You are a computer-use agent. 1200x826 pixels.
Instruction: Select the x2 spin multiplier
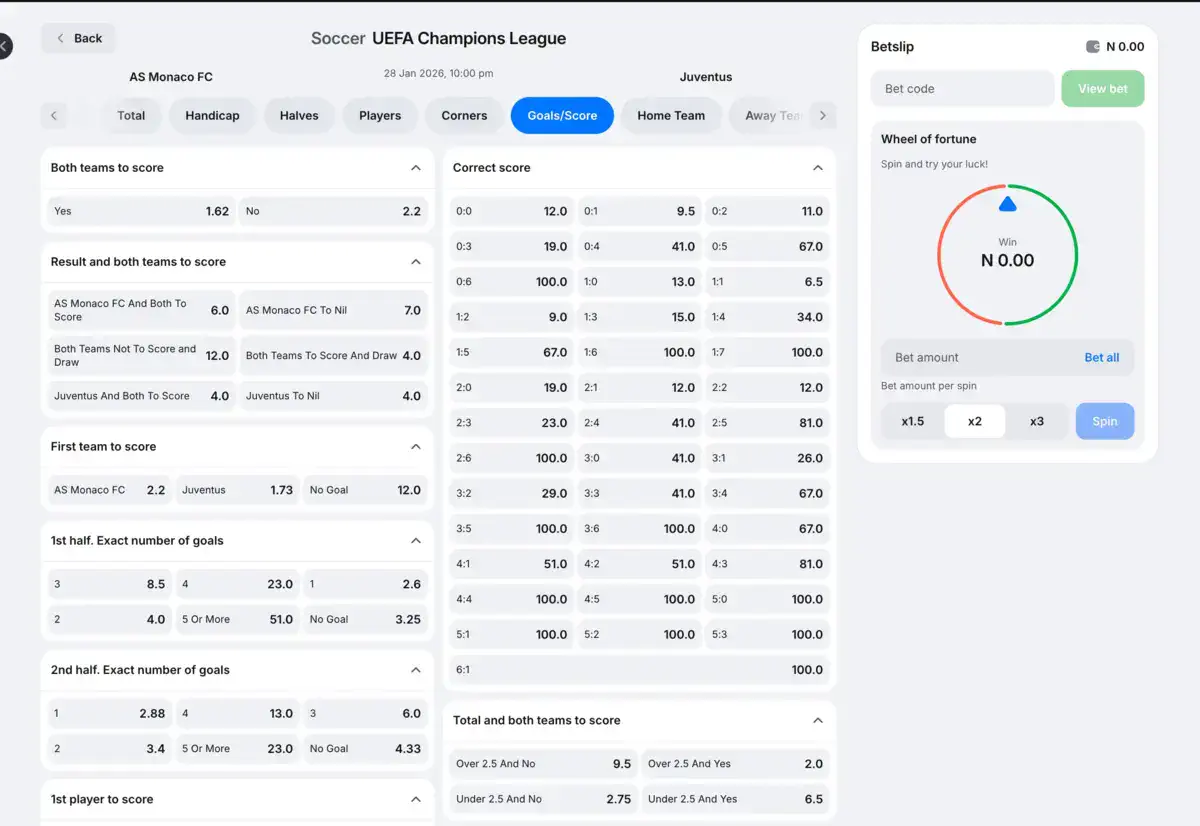(975, 421)
